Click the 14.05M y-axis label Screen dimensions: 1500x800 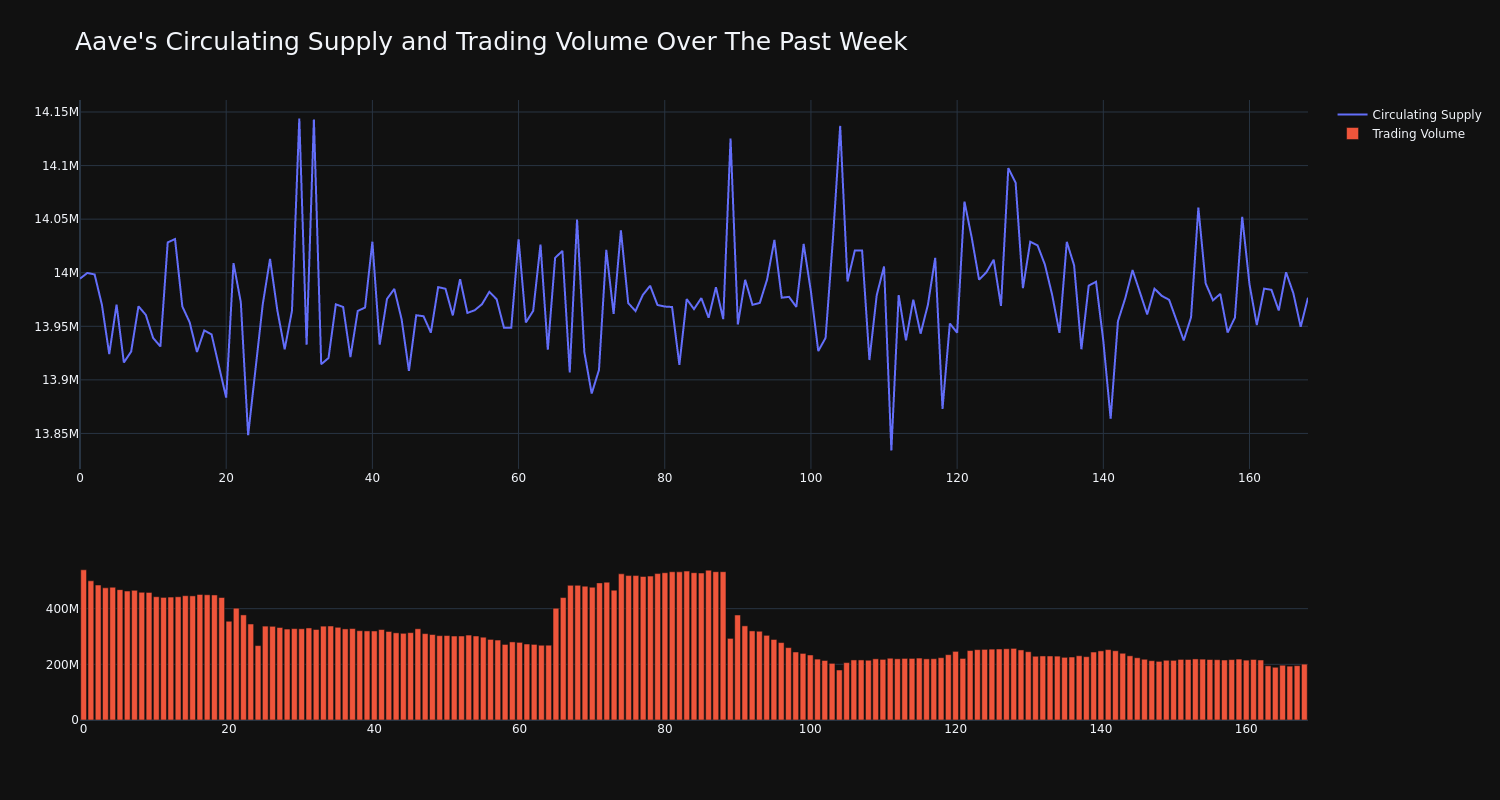tap(56, 219)
